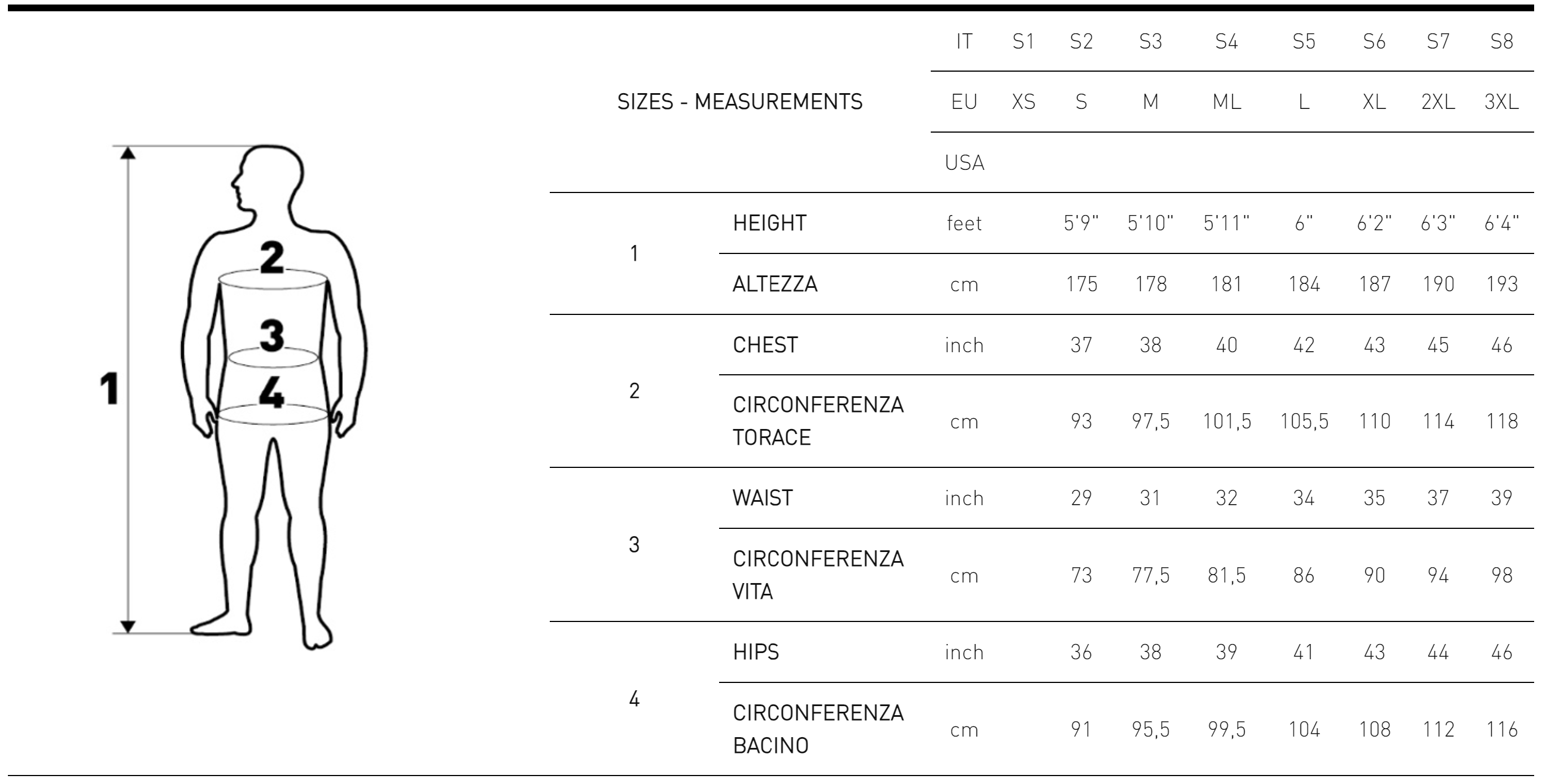This screenshot has height=784, width=1546.
Task: Click the number 3 waist marker on figure
Action: point(272,335)
